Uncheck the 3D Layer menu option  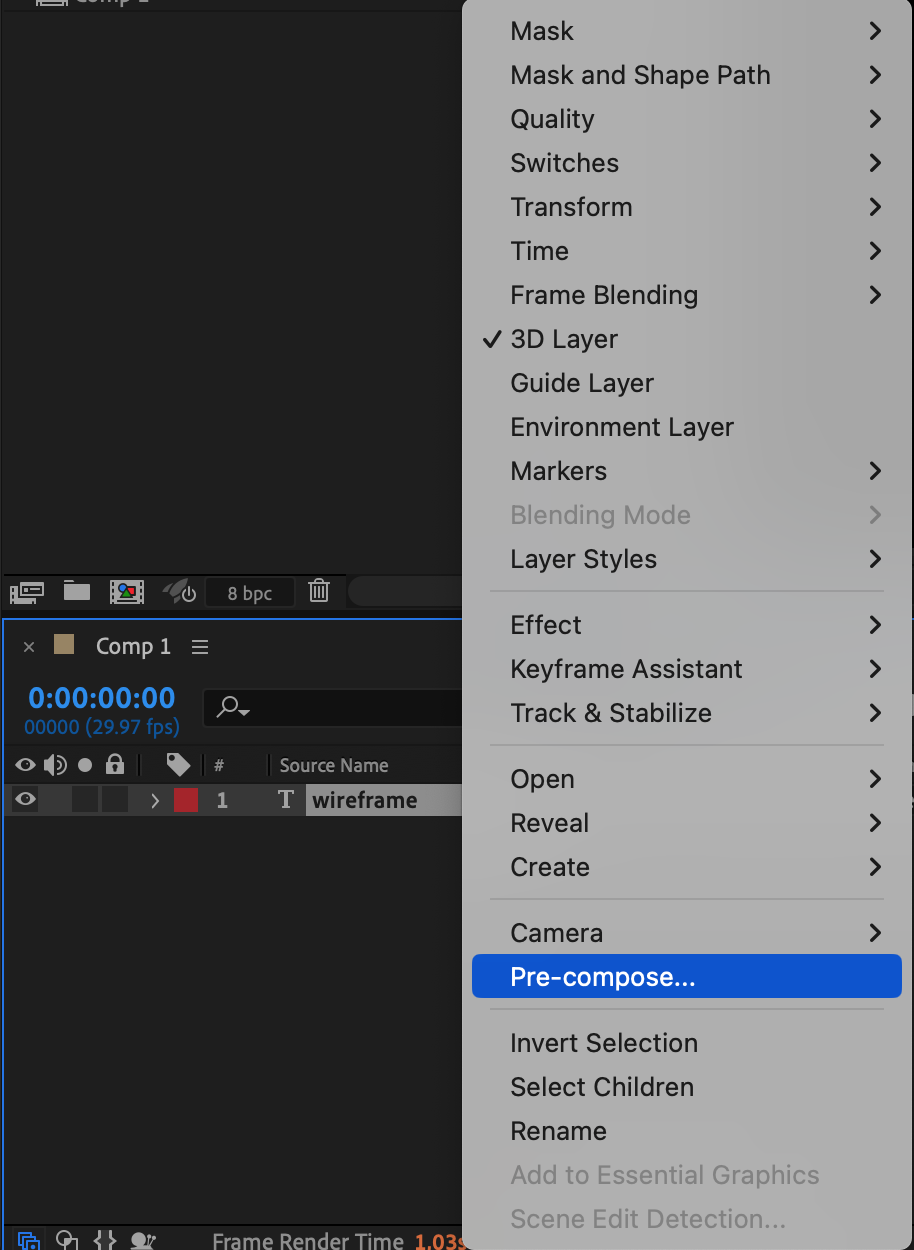click(x=564, y=339)
